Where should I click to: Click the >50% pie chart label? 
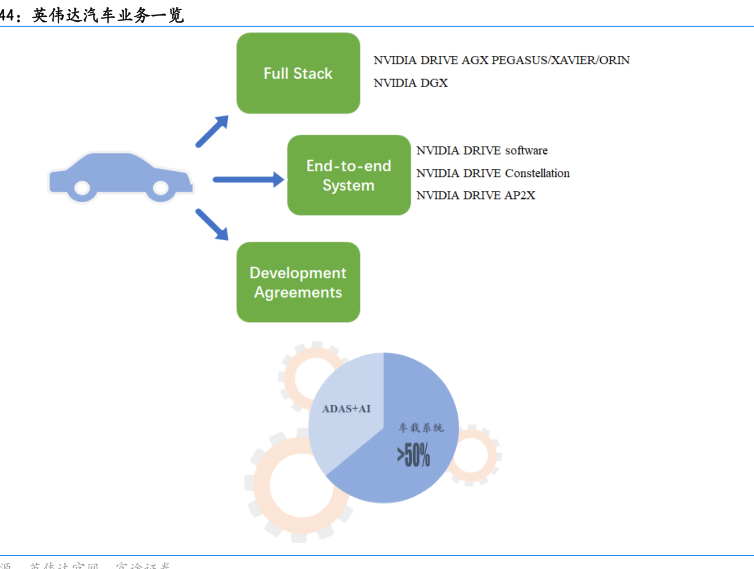click(413, 455)
